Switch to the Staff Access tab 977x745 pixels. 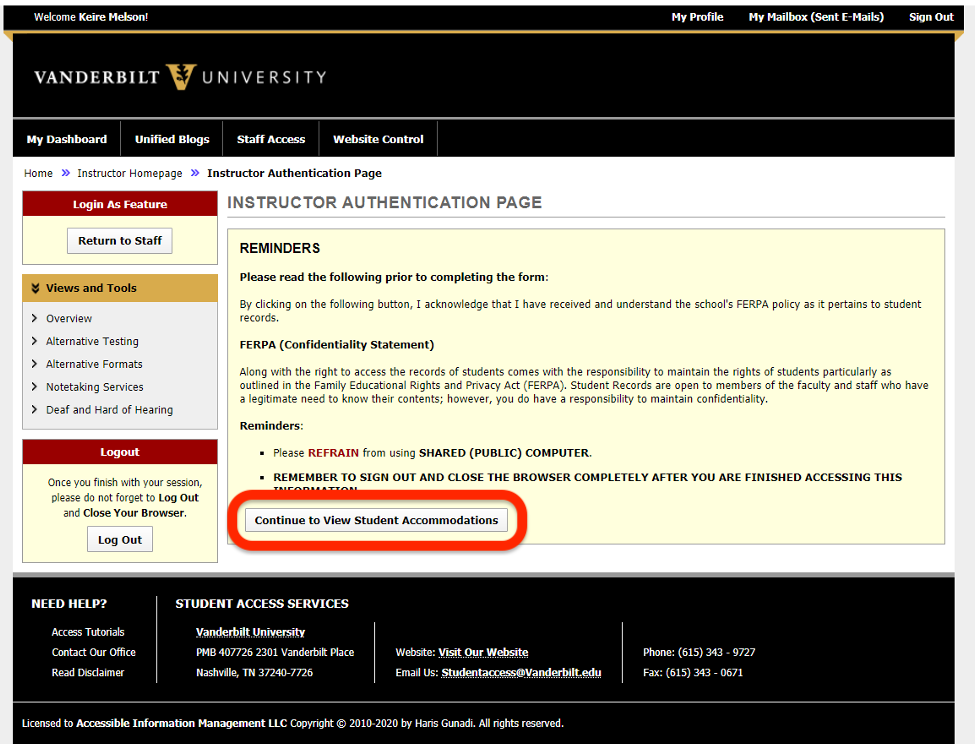click(x=270, y=138)
